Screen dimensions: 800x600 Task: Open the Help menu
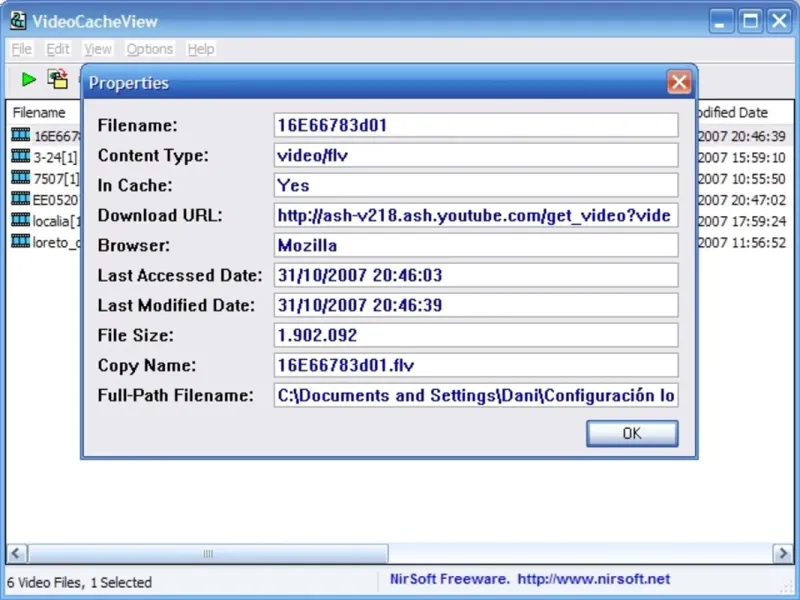201,49
